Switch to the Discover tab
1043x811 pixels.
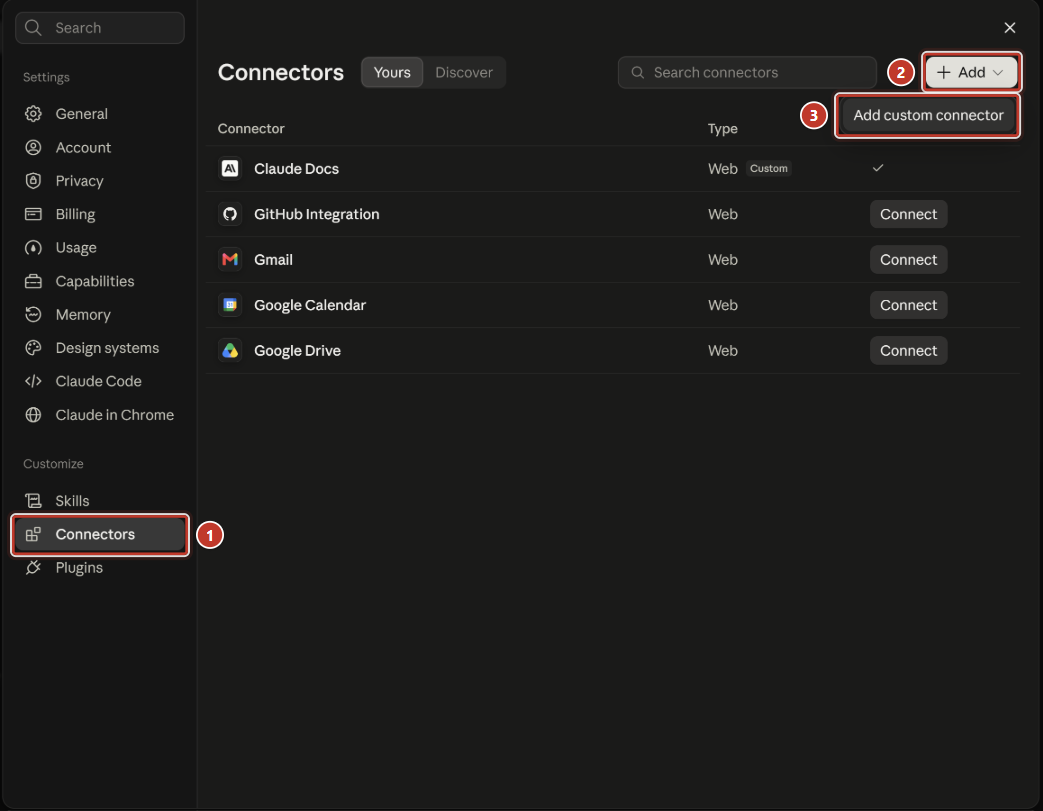pos(464,72)
